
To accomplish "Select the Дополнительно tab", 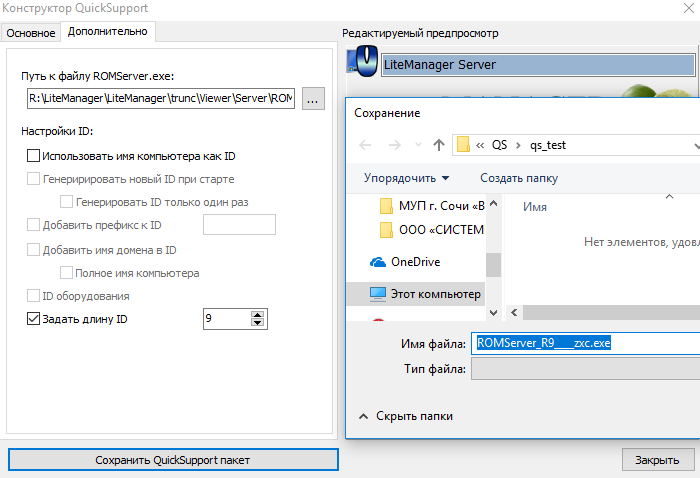I will (x=108, y=31).
